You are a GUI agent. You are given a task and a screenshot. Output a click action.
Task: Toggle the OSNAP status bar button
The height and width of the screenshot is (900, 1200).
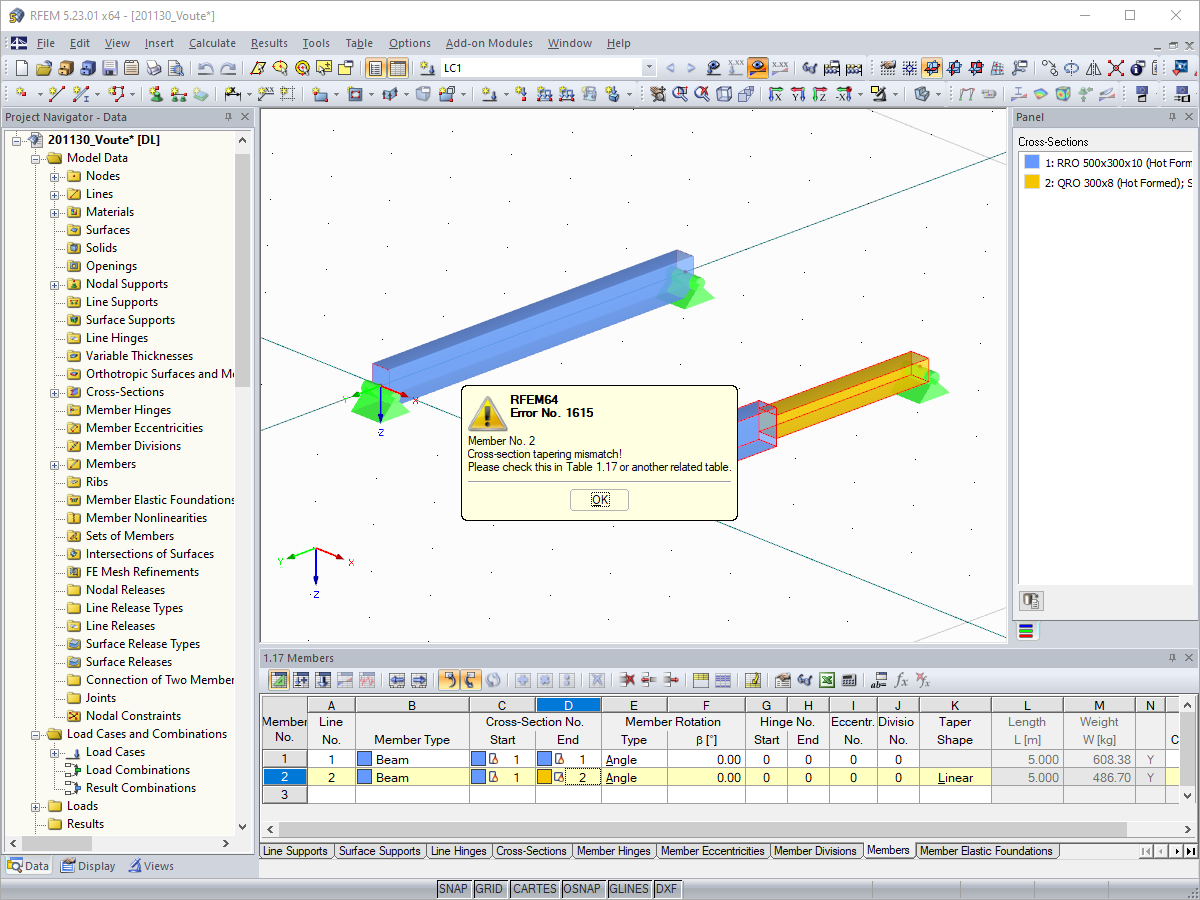tap(582, 889)
